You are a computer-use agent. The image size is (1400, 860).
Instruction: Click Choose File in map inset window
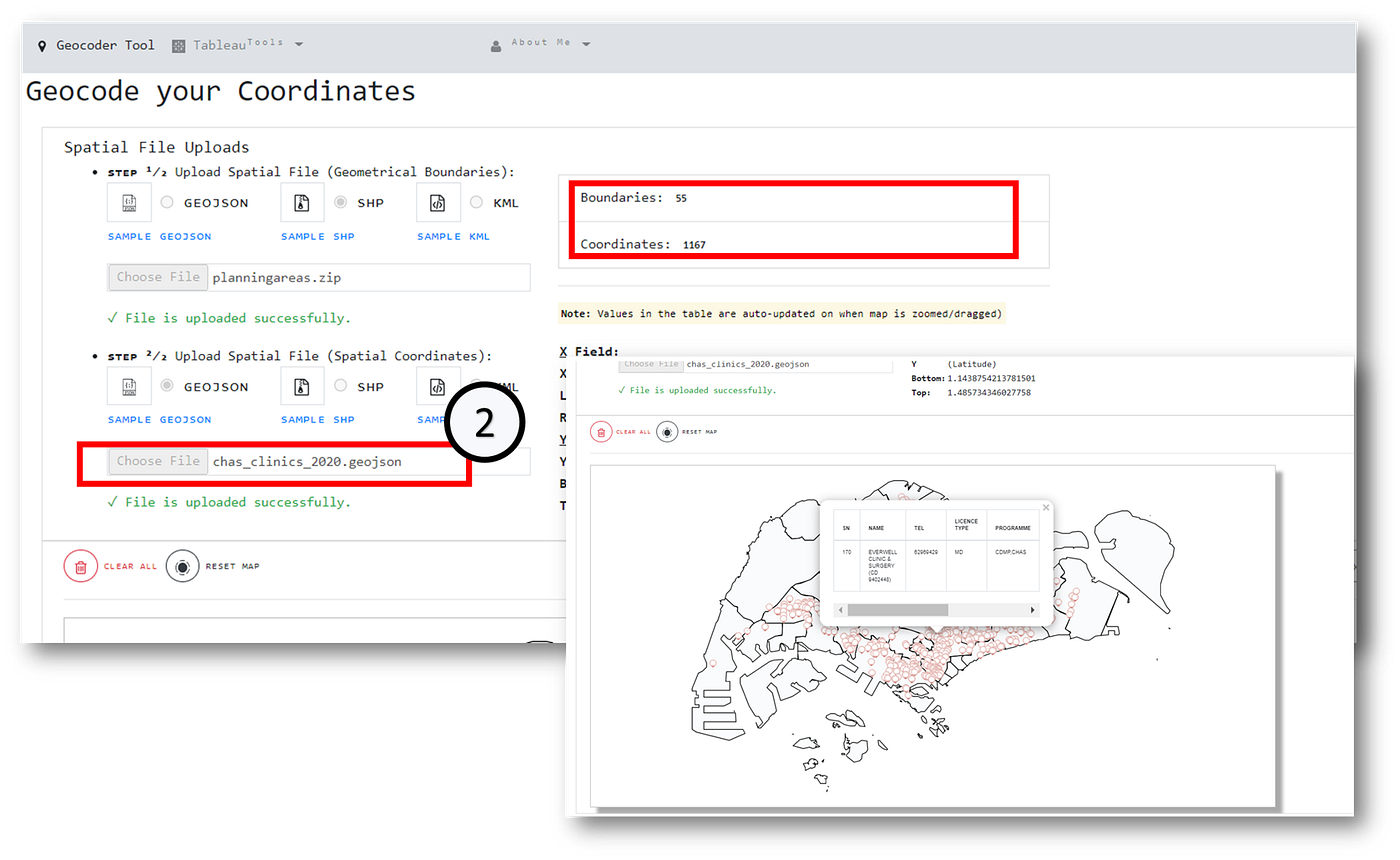coord(651,364)
